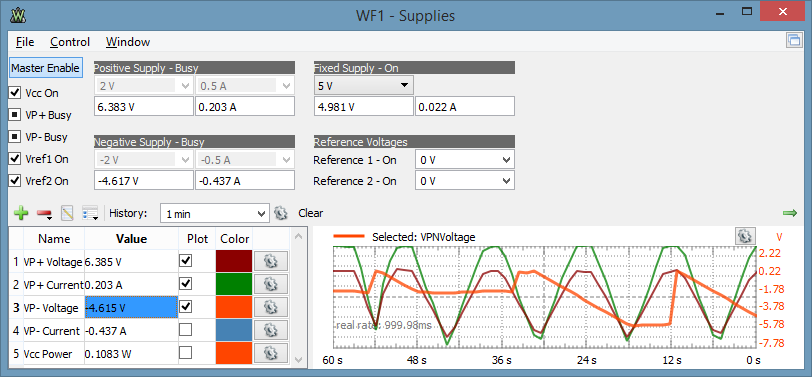Open the plot settings gear icon

pyautogui.click(x=745, y=236)
